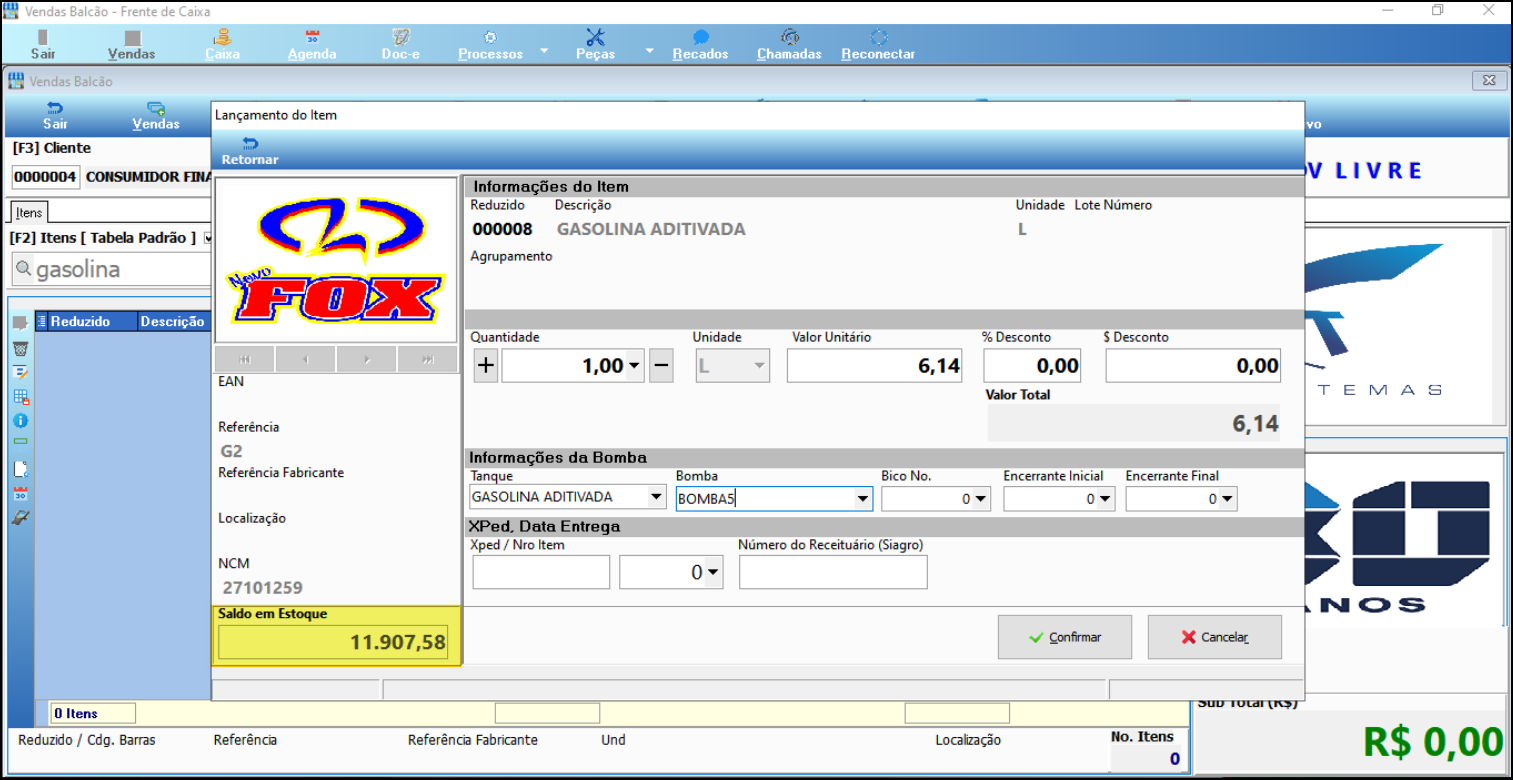Open the Doc-e toolbar icon
The width and height of the screenshot is (1513, 780).
[x=400, y=45]
